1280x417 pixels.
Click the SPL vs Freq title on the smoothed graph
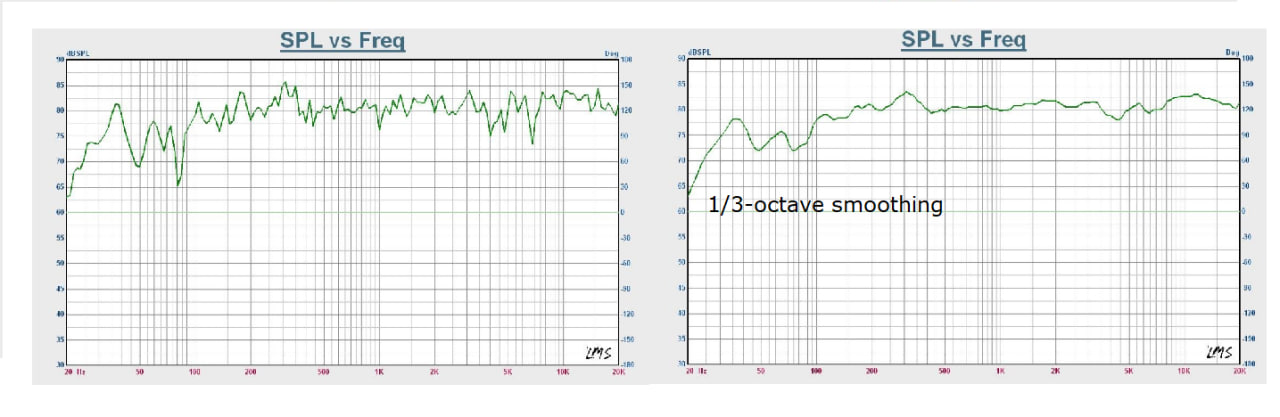963,40
